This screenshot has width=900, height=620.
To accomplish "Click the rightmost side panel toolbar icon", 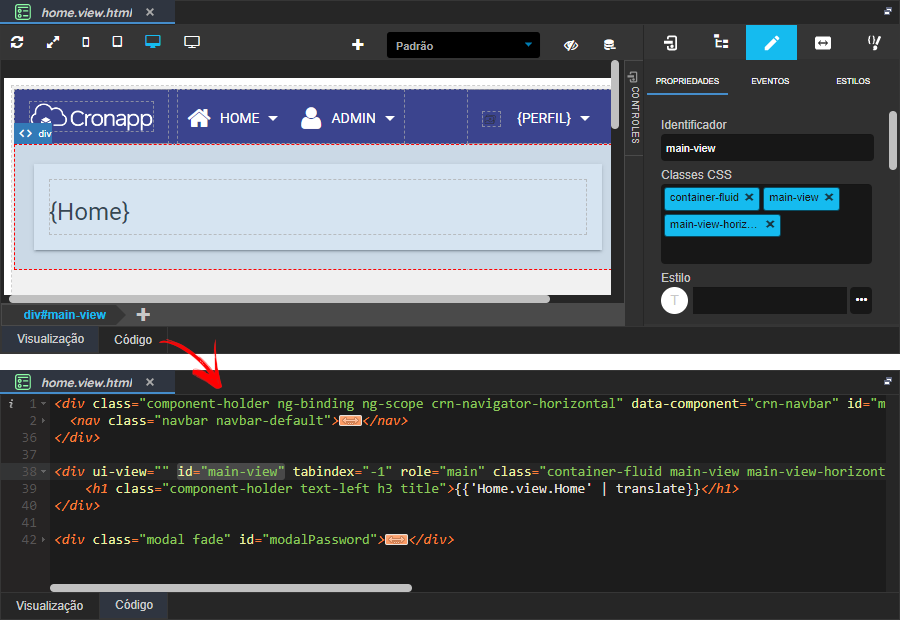I will click(874, 42).
